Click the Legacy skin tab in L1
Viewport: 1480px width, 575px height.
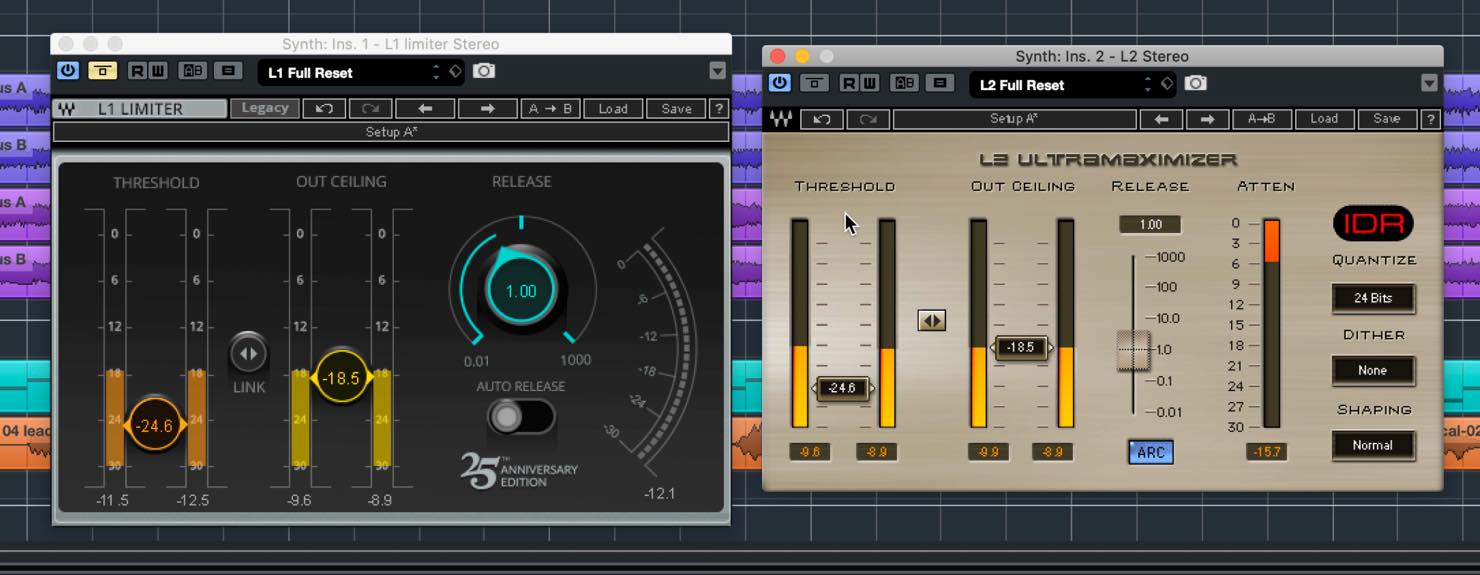[x=265, y=108]
